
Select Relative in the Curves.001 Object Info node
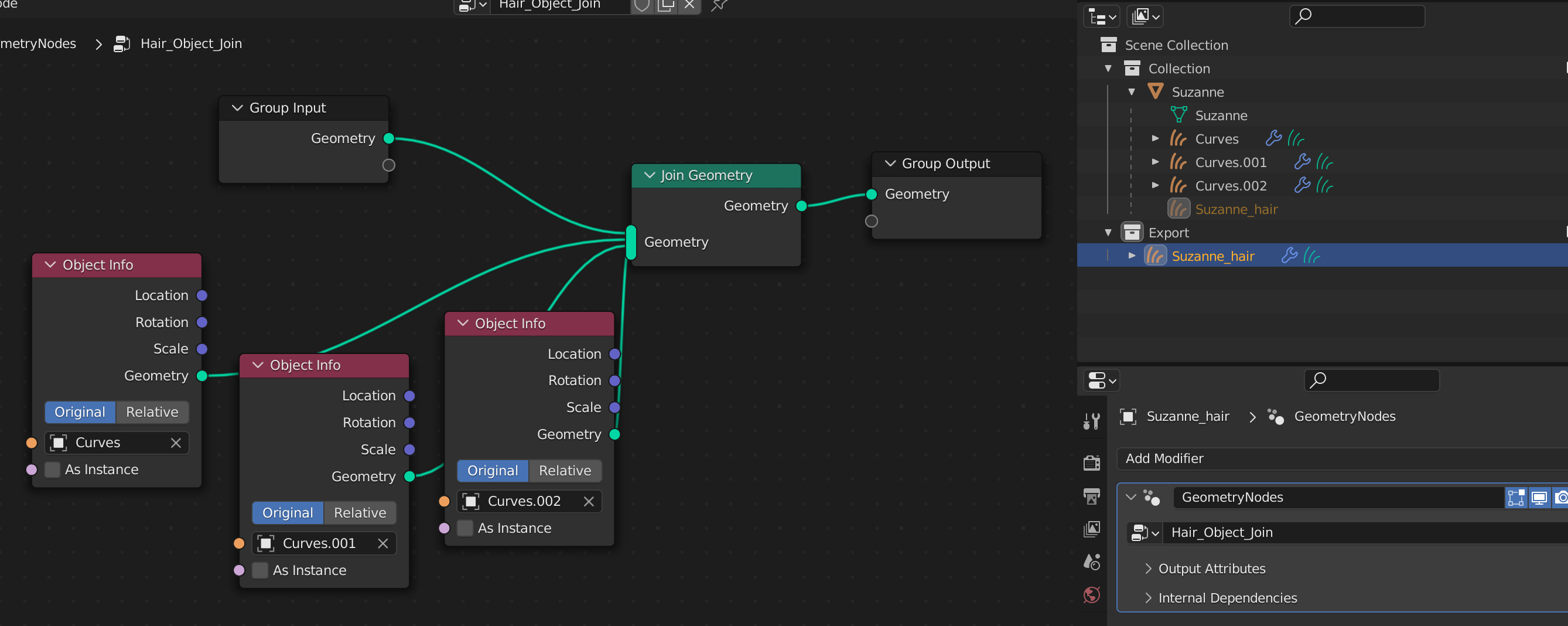360,513
